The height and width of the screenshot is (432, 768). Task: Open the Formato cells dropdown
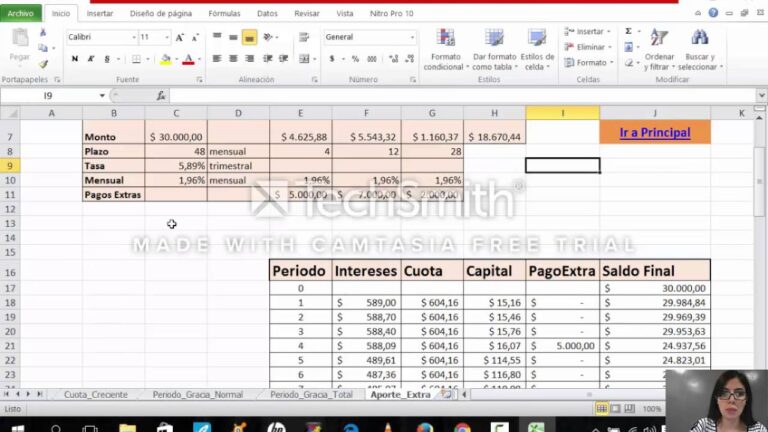click(x=588, y=63)
